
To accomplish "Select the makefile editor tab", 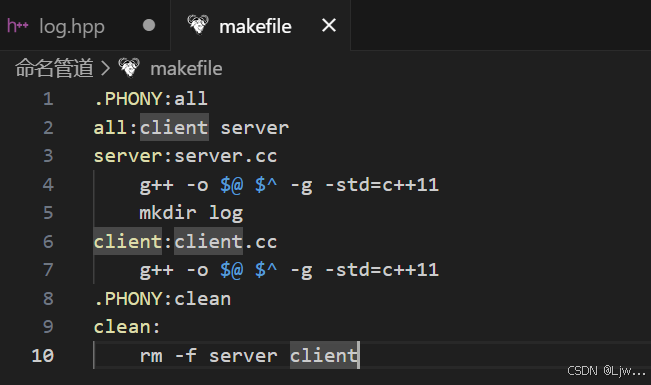I will point(260,26).
